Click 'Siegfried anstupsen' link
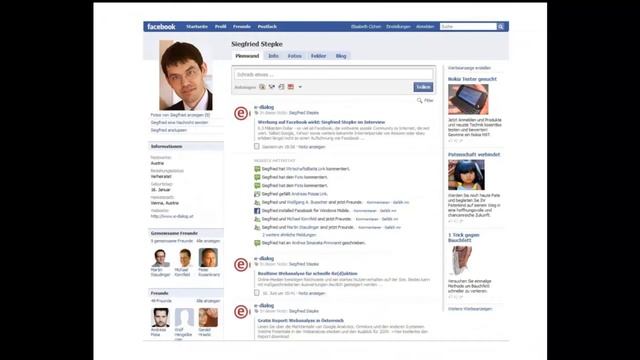The image size is (640, 360). (169, 130)
